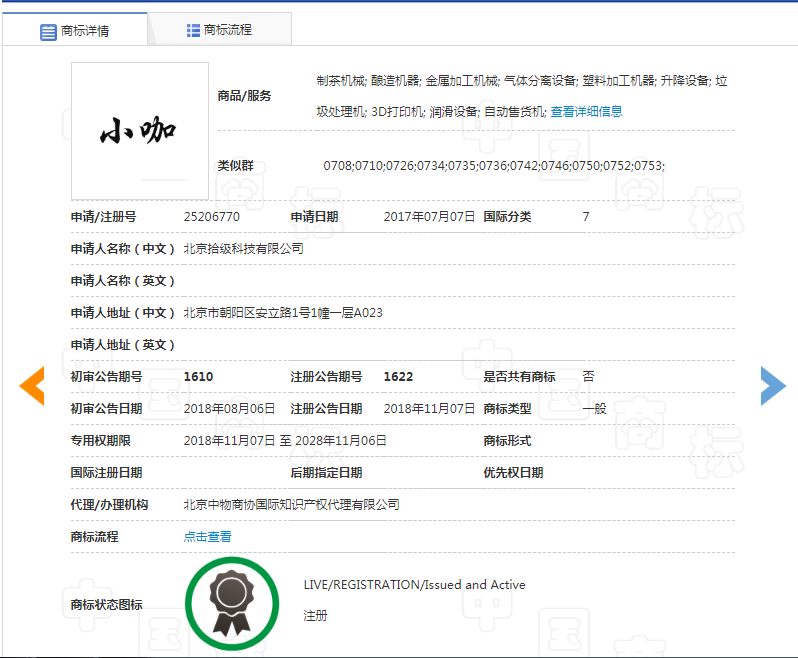
Task: Click application date 2017年07月07日
Action: pyautogui.click(x=429, y=217)
